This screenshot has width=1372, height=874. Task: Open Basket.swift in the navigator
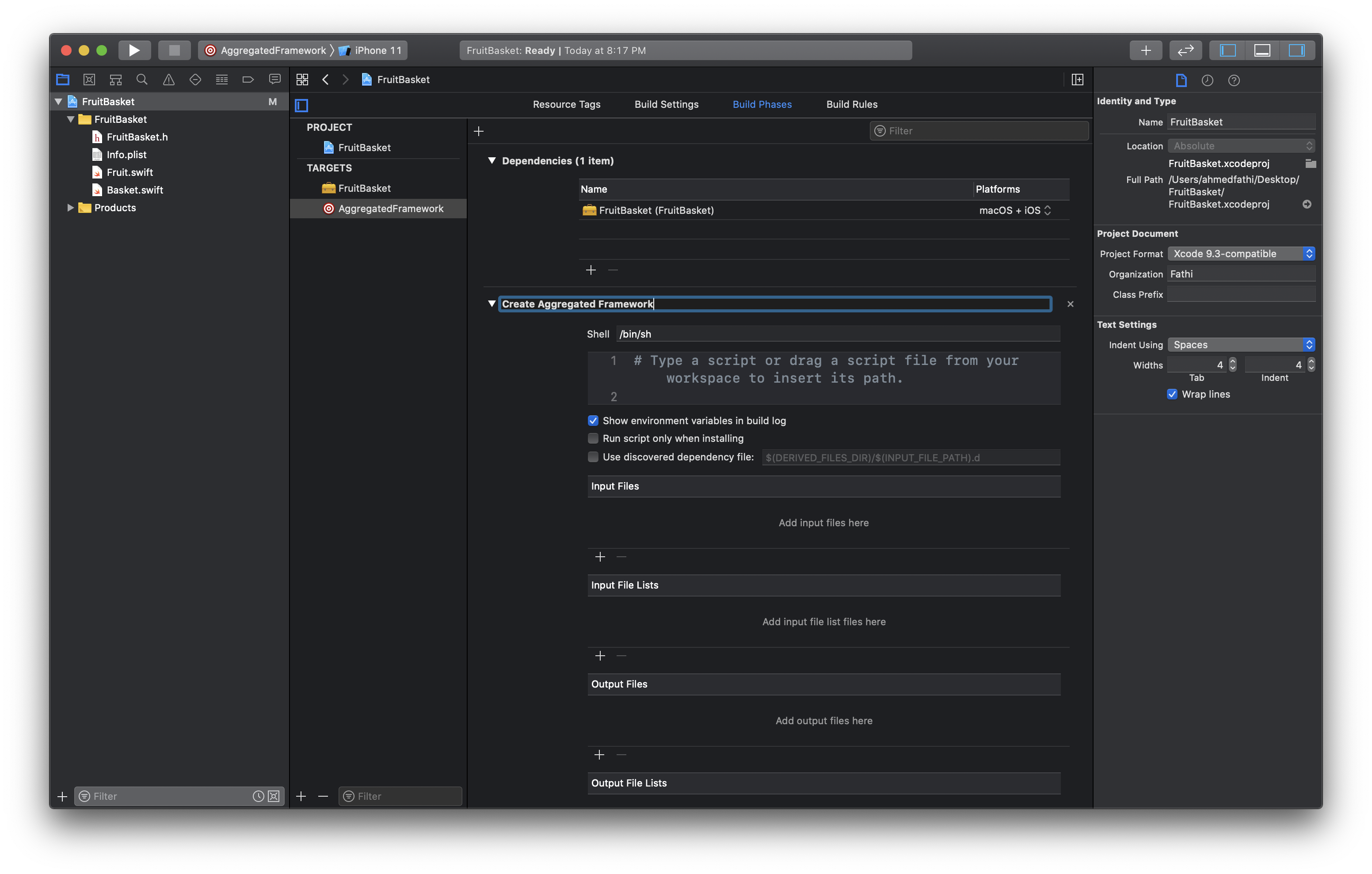pyautogui.click(x=135, y=190)
